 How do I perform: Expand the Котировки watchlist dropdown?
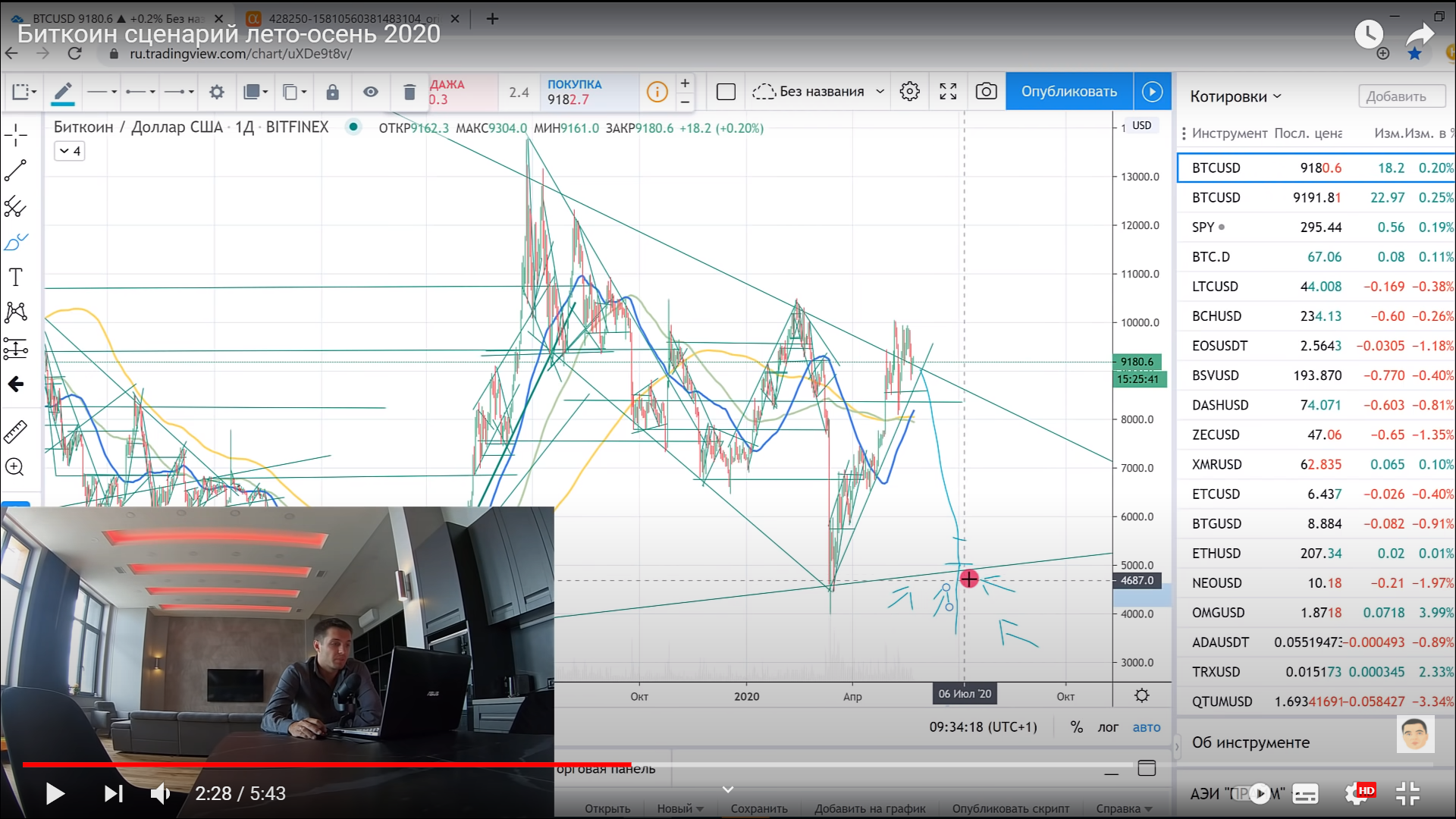tap(1235, 96)
